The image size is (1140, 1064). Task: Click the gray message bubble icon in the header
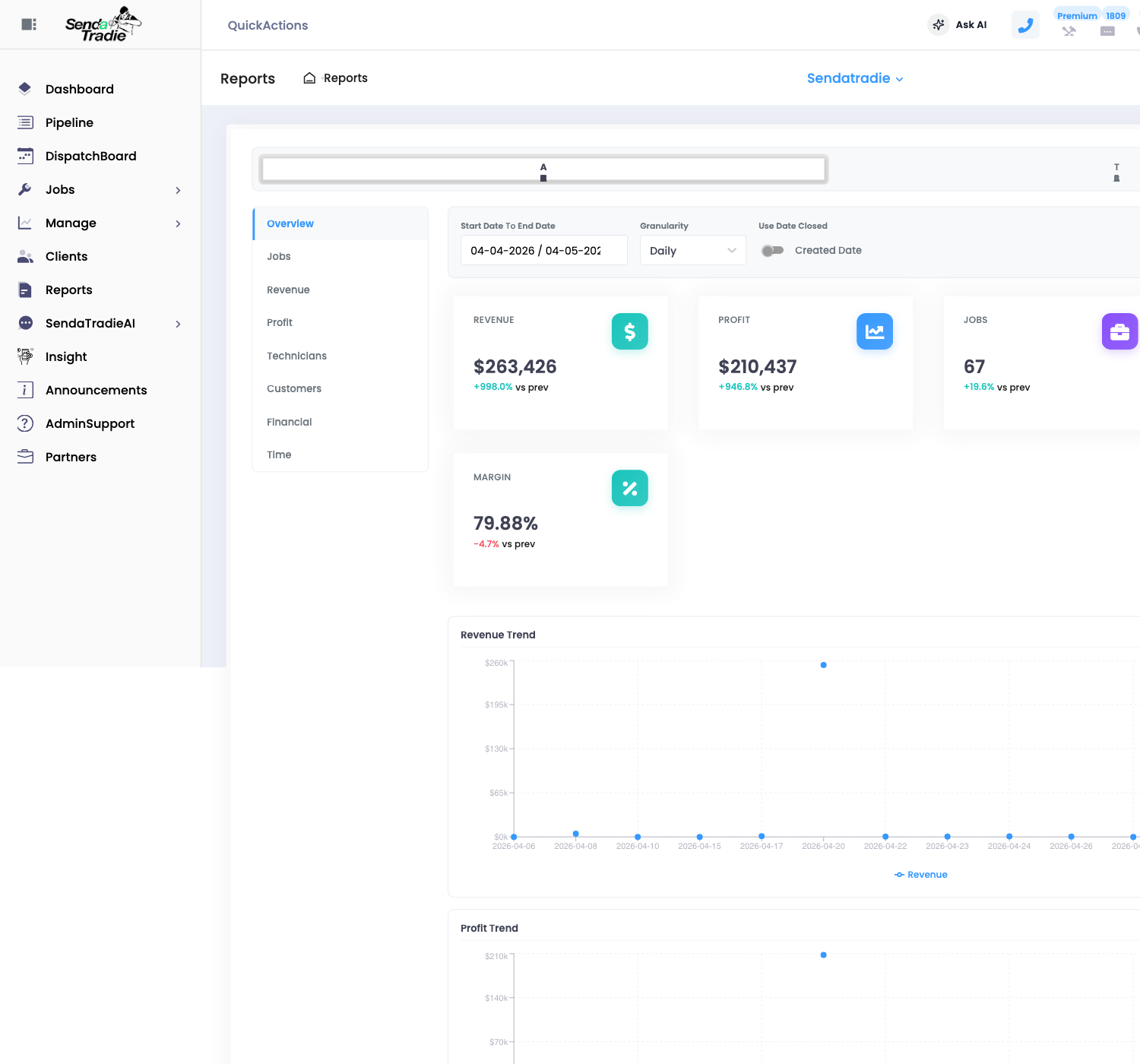coord(1107,31)
